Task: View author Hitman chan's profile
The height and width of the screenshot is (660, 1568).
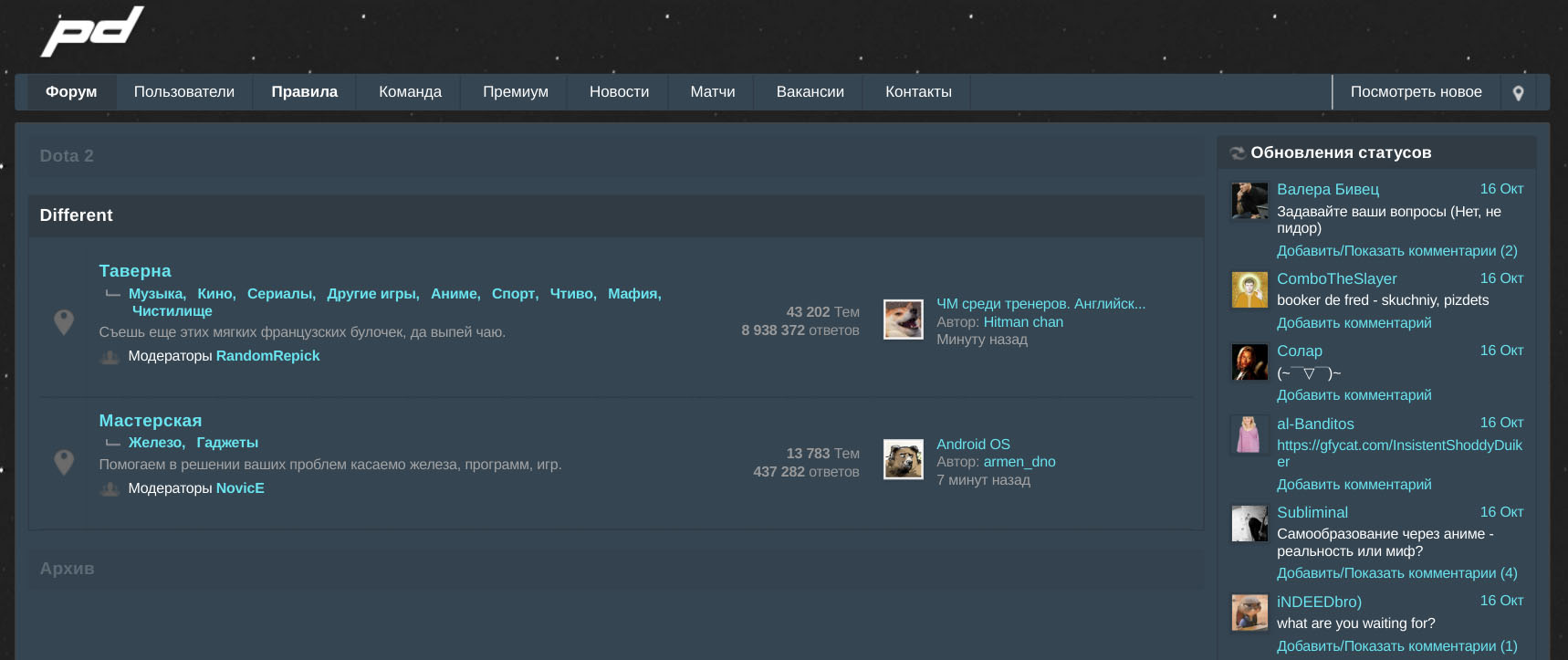Action: [1023, 322]
